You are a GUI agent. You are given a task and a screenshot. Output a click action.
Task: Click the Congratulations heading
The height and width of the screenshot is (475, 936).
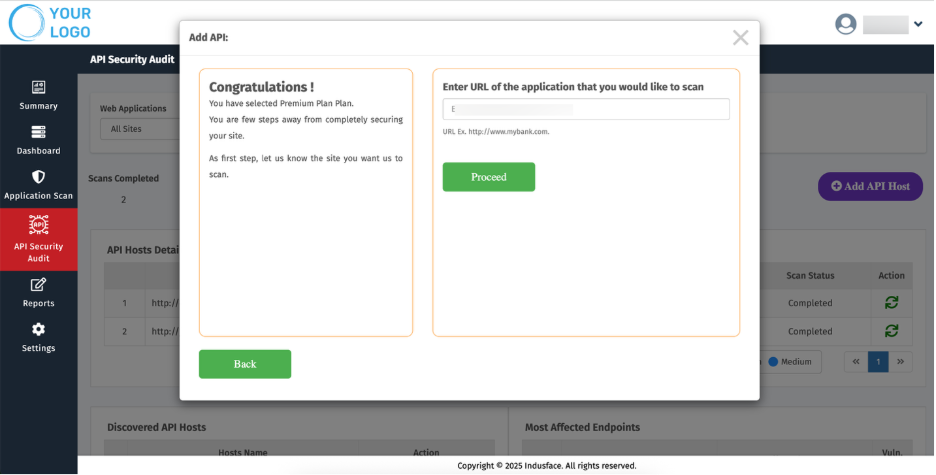click(261, 87)
